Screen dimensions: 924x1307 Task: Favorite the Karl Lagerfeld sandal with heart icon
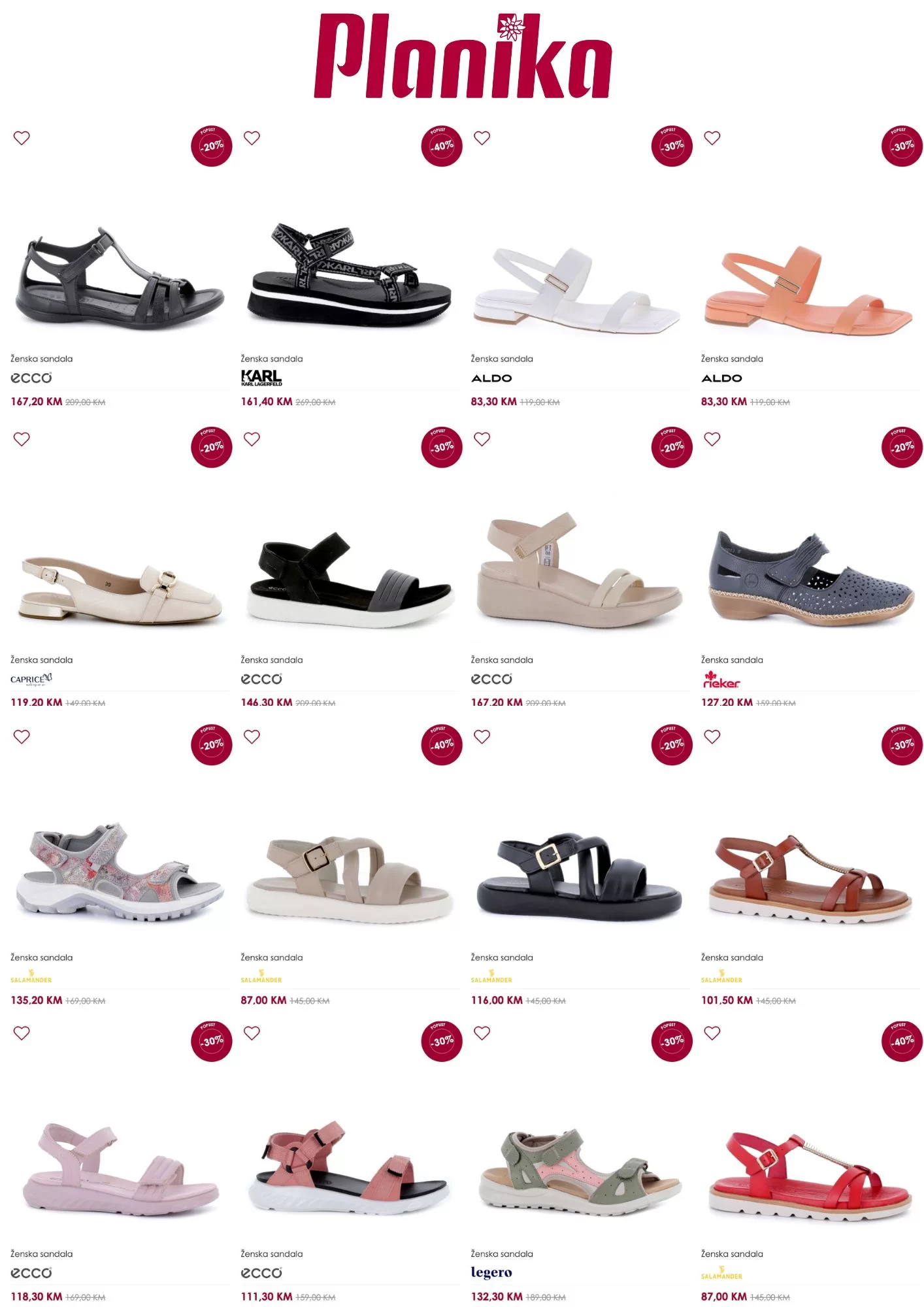click(252, 138)
